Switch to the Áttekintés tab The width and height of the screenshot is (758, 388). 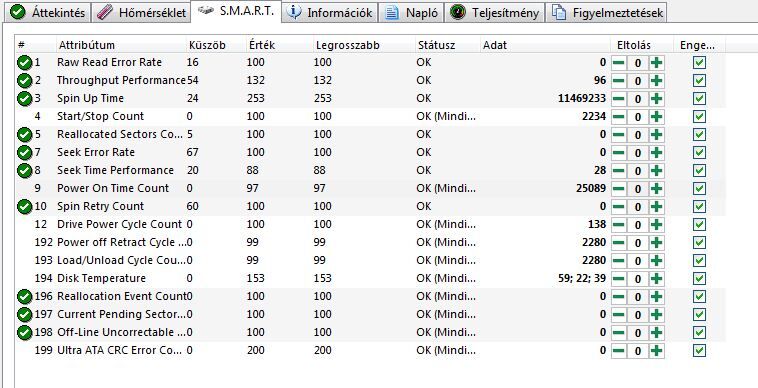coord(47,13)
